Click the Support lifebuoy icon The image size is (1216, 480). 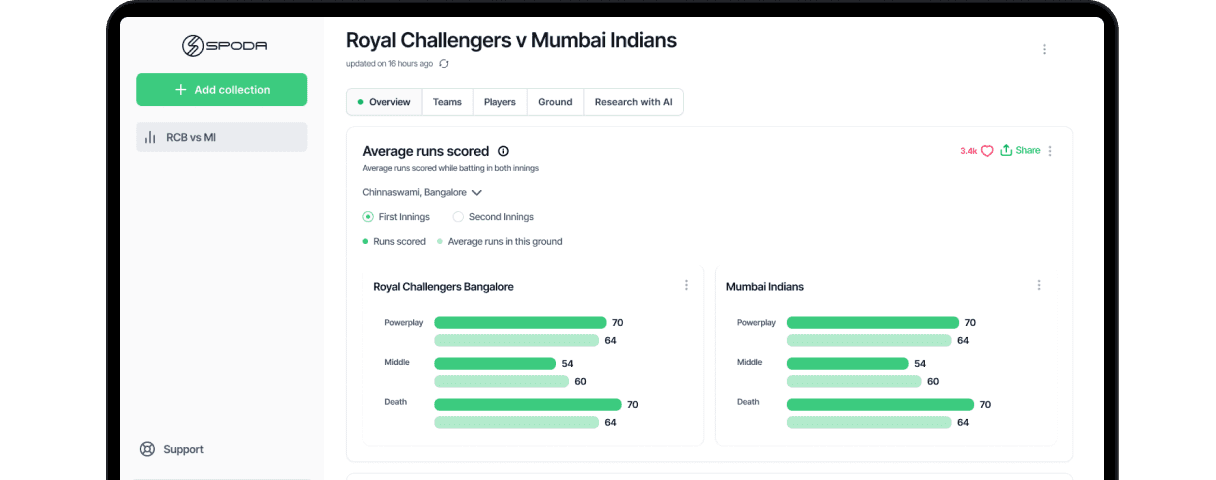point(148,449)
